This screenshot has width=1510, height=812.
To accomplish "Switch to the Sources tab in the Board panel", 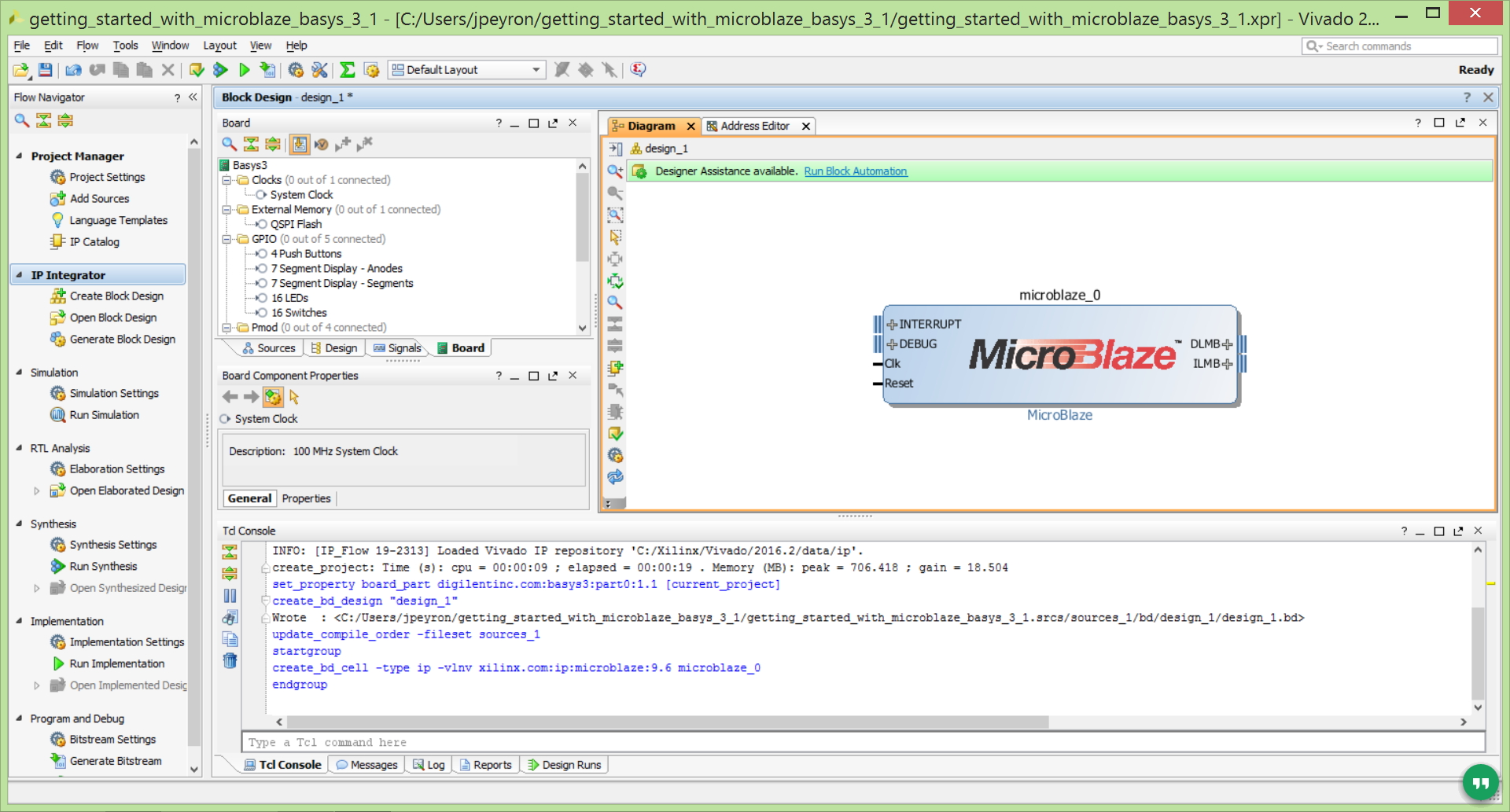I will pos(268,348).
